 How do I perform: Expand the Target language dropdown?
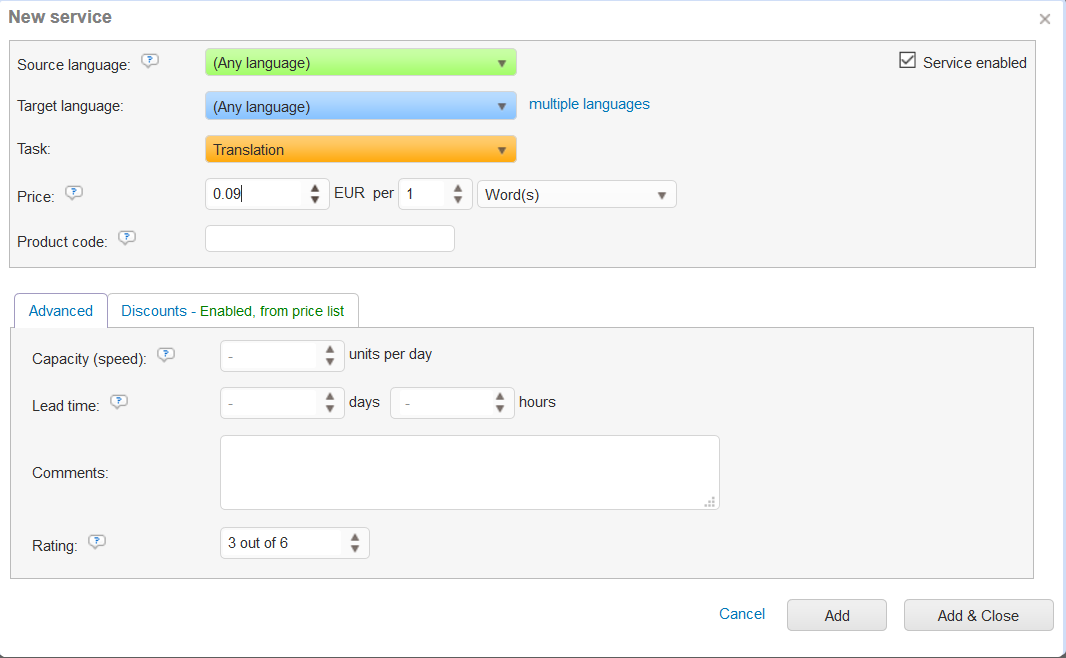(360, 106)
